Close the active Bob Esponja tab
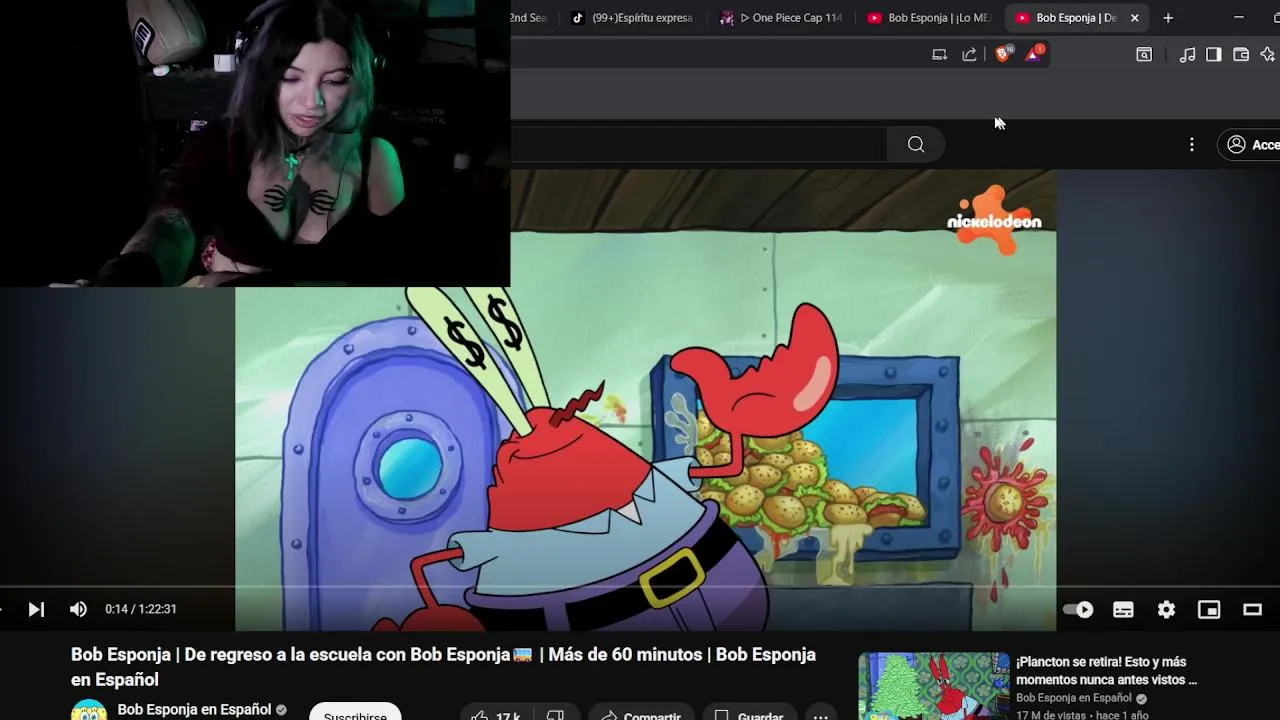 (x=1134, y=18)
